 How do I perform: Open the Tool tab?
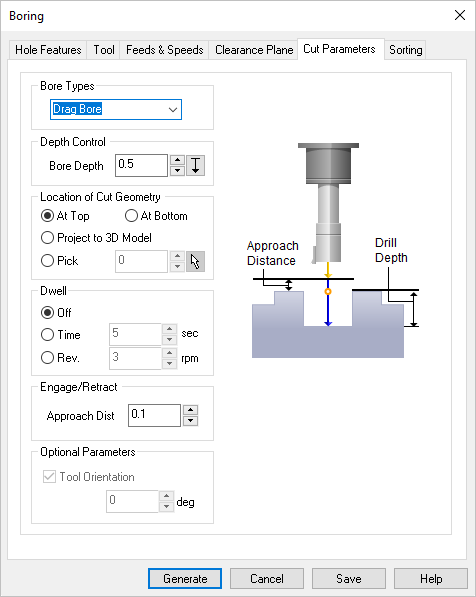(104, 50)
